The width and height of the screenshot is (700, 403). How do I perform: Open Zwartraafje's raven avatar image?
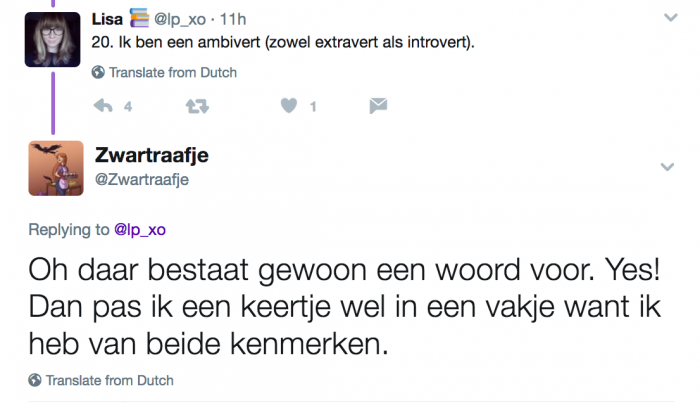point(56,168)
